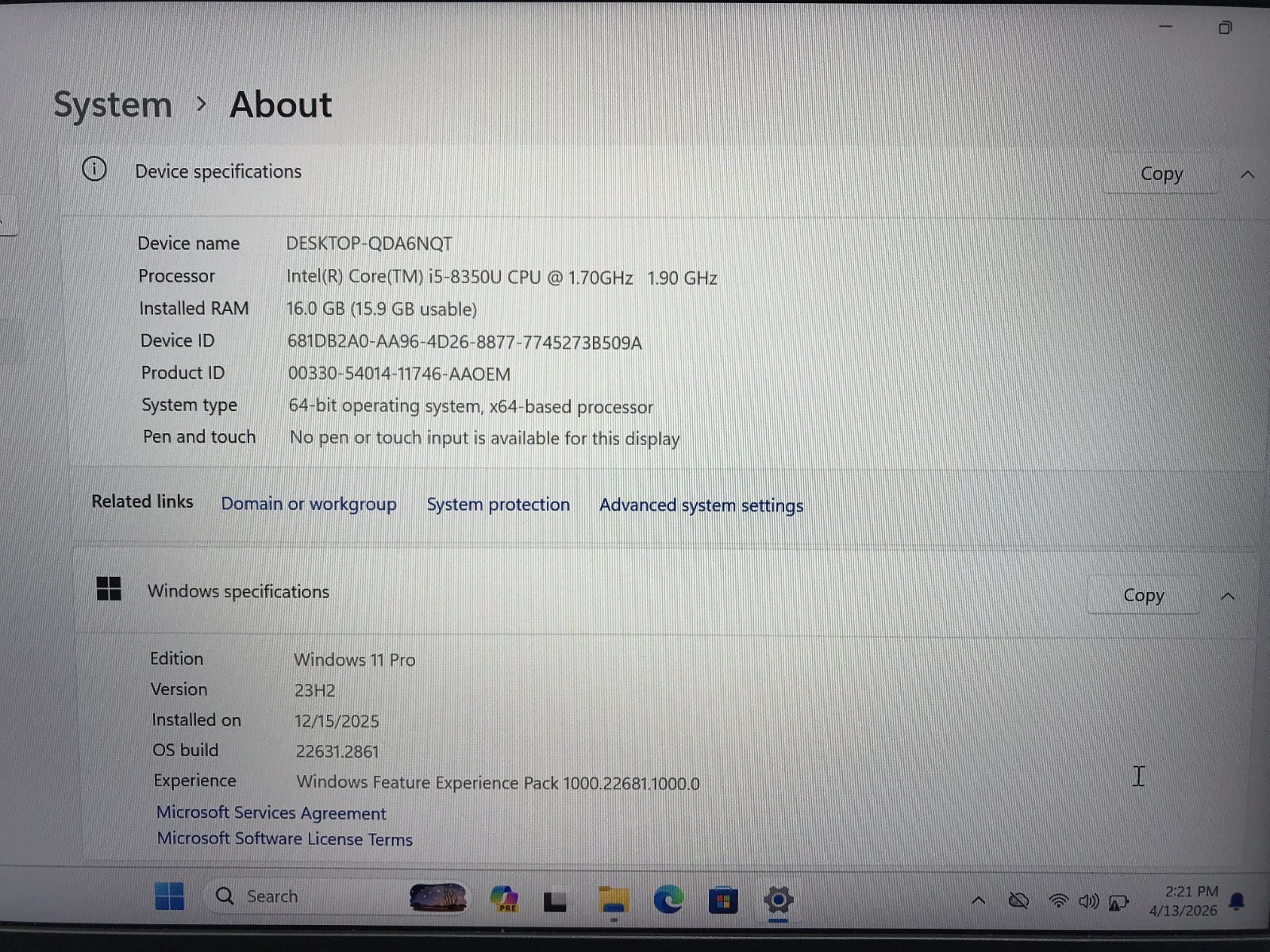Select the 16.0 GB installed RAM value
This screenshot has width=1270, height=952.
tap(382, 309)
